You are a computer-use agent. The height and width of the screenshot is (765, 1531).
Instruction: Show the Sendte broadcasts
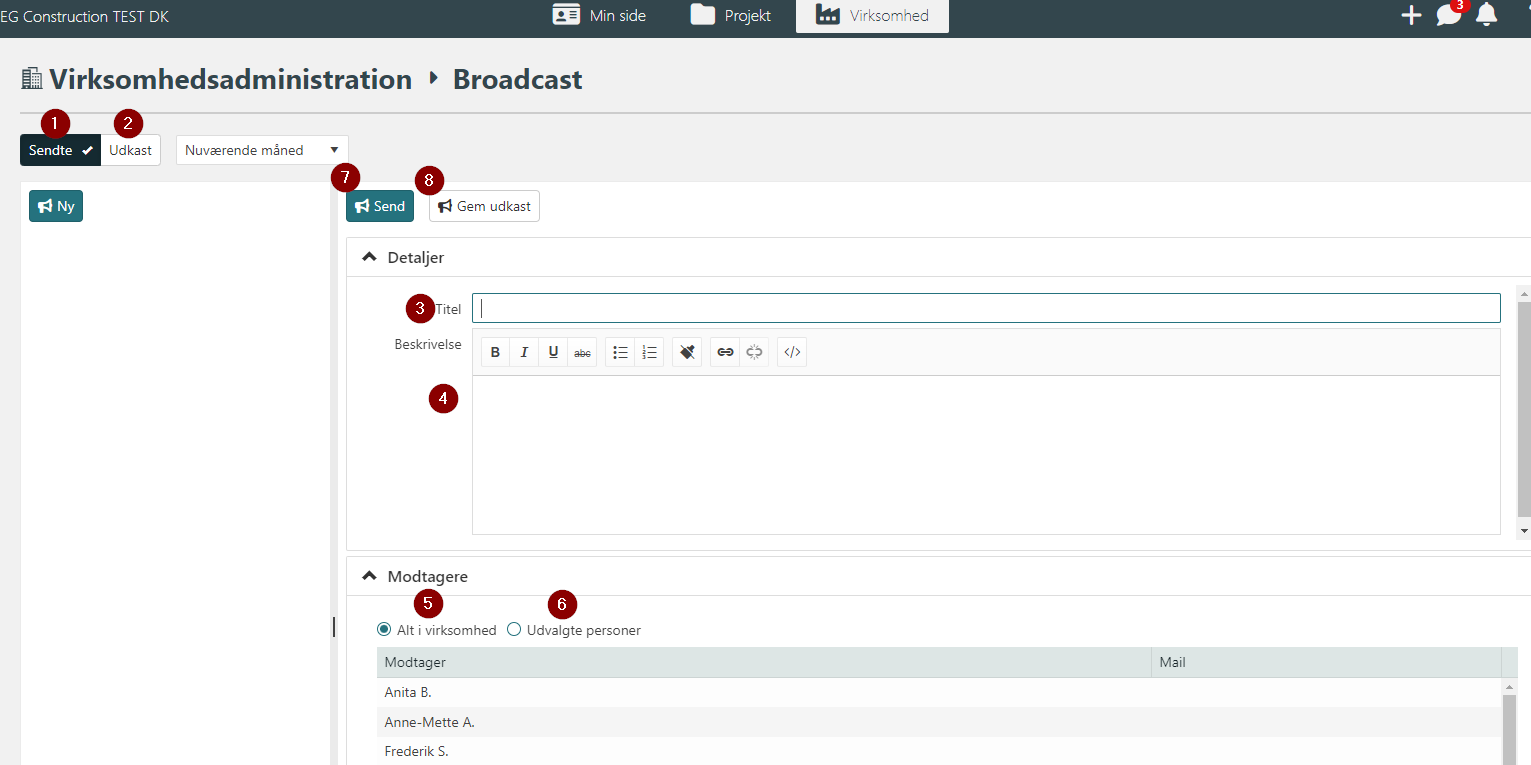coord(60,151)
